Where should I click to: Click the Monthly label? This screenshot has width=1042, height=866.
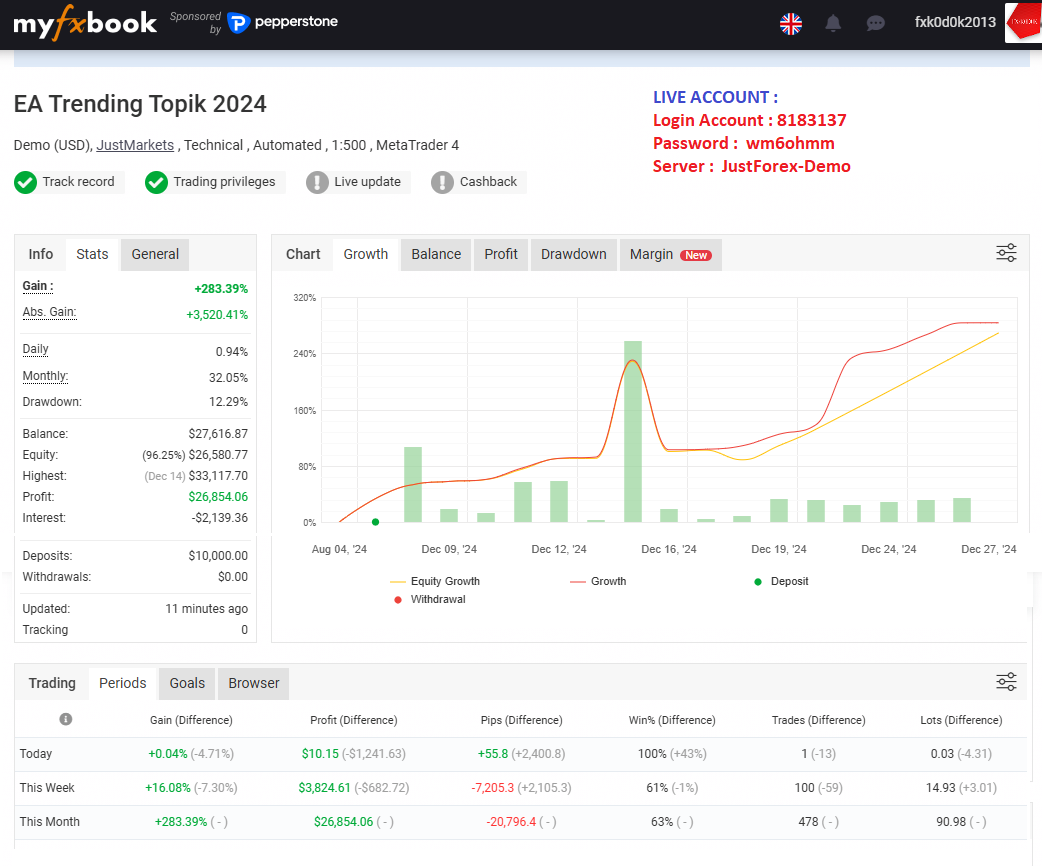[x=45, y=376]
